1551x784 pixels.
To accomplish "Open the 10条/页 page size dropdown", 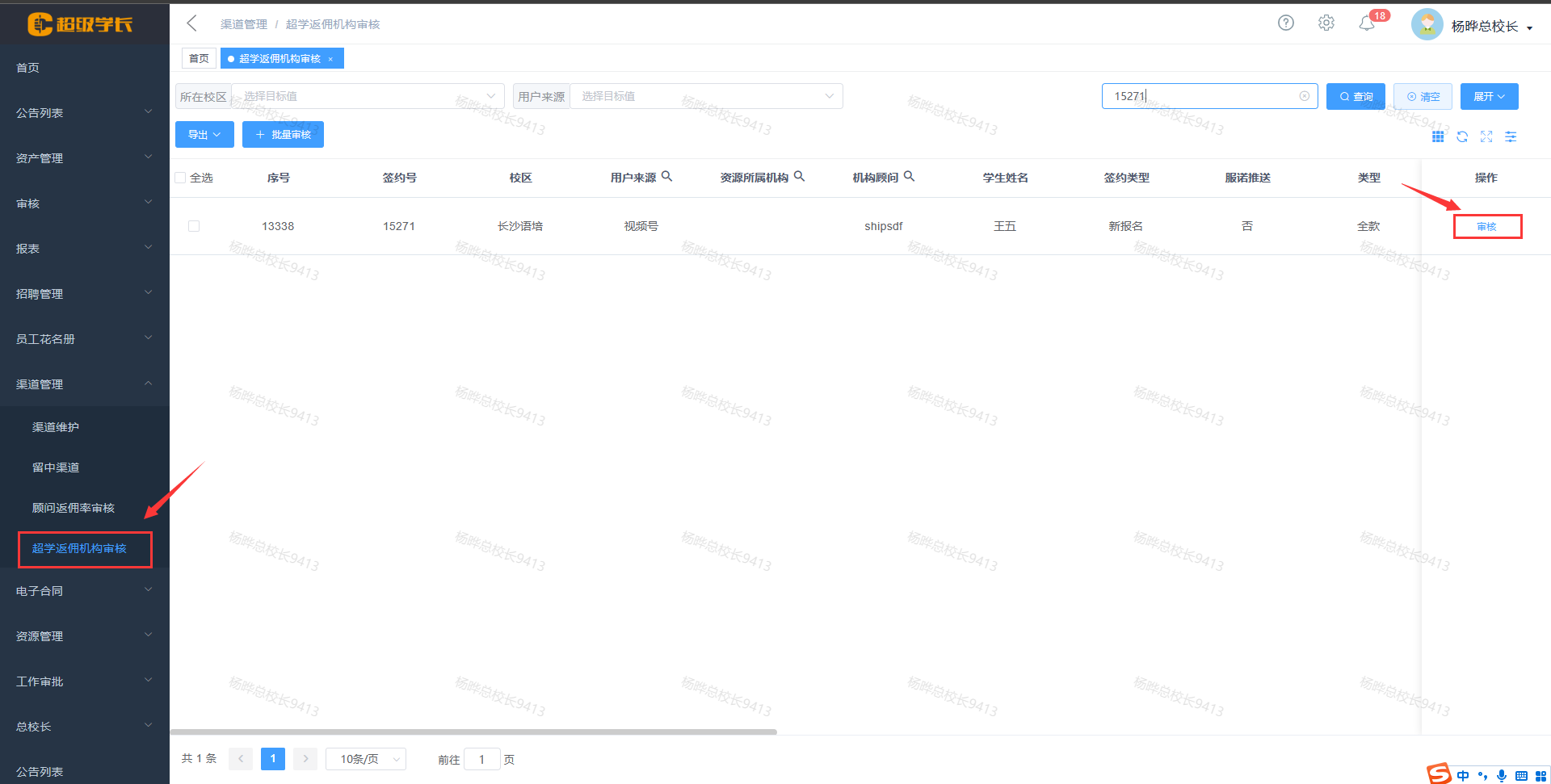I will pyautogui.click(x=366, y=759).
